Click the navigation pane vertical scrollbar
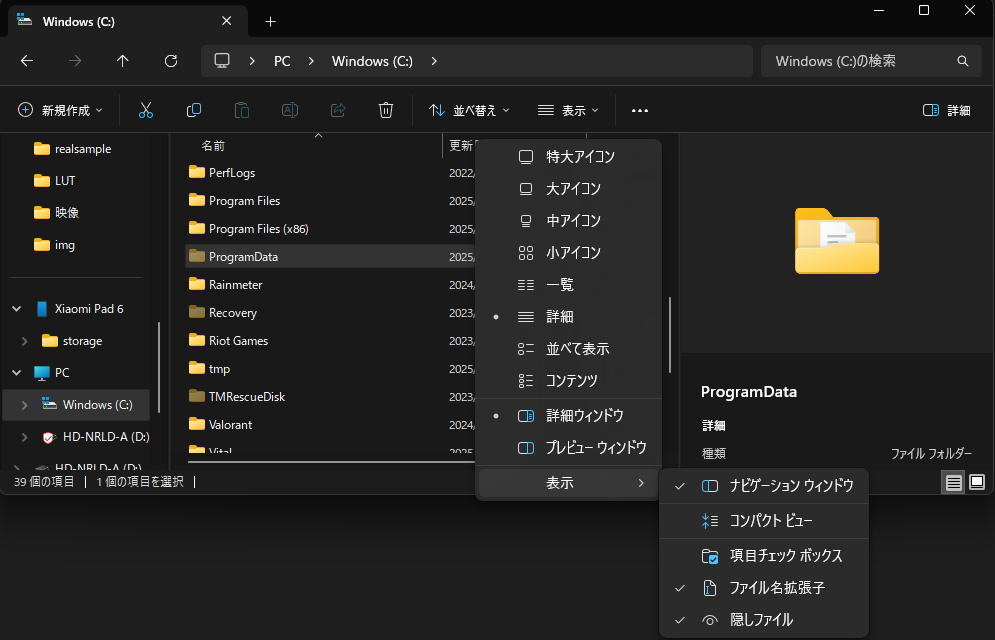 click(159, 367)
